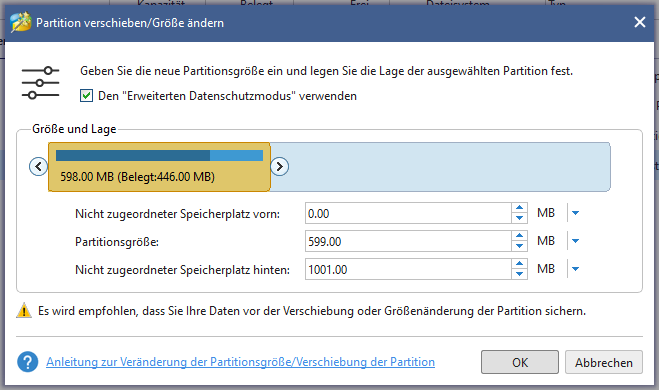Click the partition wizard title bar icon
The width and height of the screenshot is (659, 390).
(21, 22)
